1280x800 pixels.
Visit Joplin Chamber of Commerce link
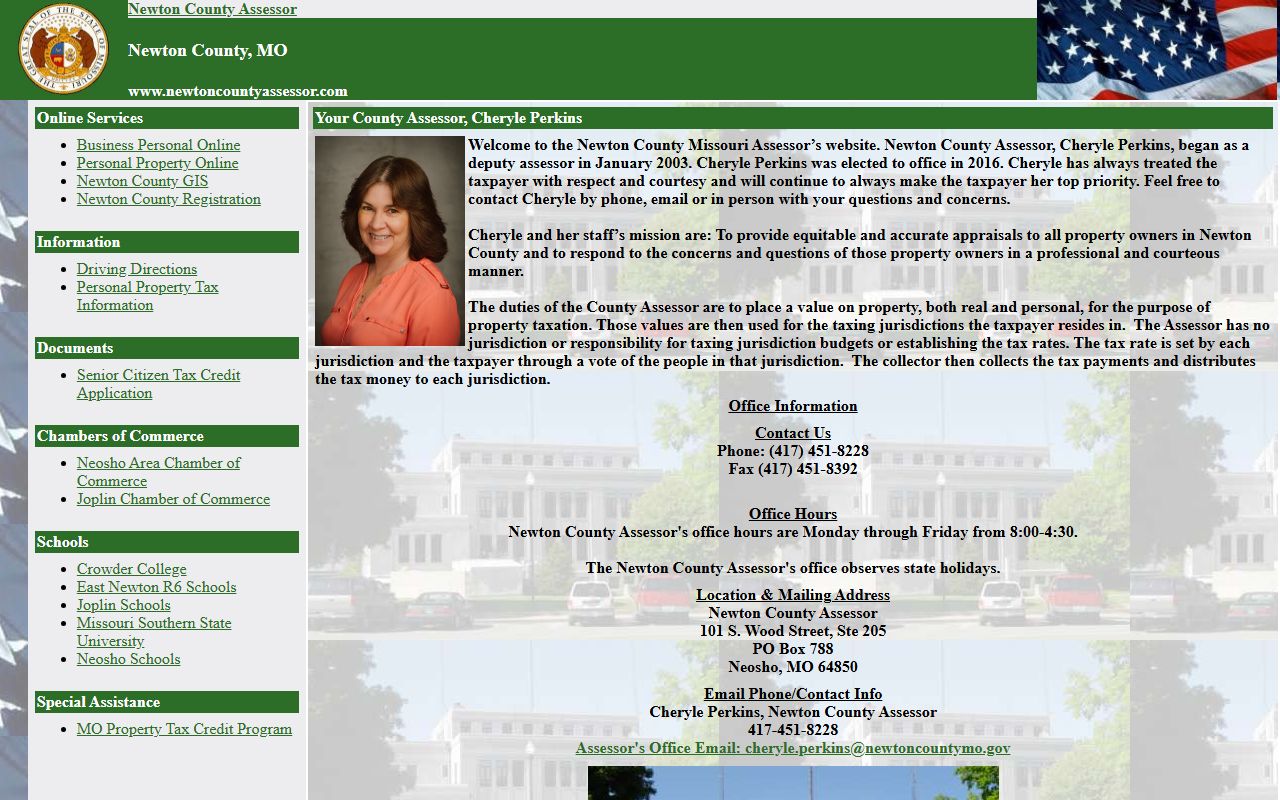[x=173, y=499]
